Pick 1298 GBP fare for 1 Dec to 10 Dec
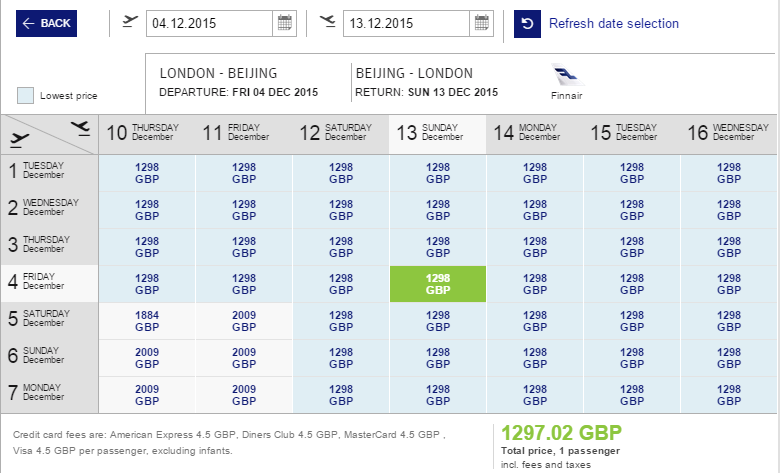Screen dimensions: 780x473 [x=147, y=173]
